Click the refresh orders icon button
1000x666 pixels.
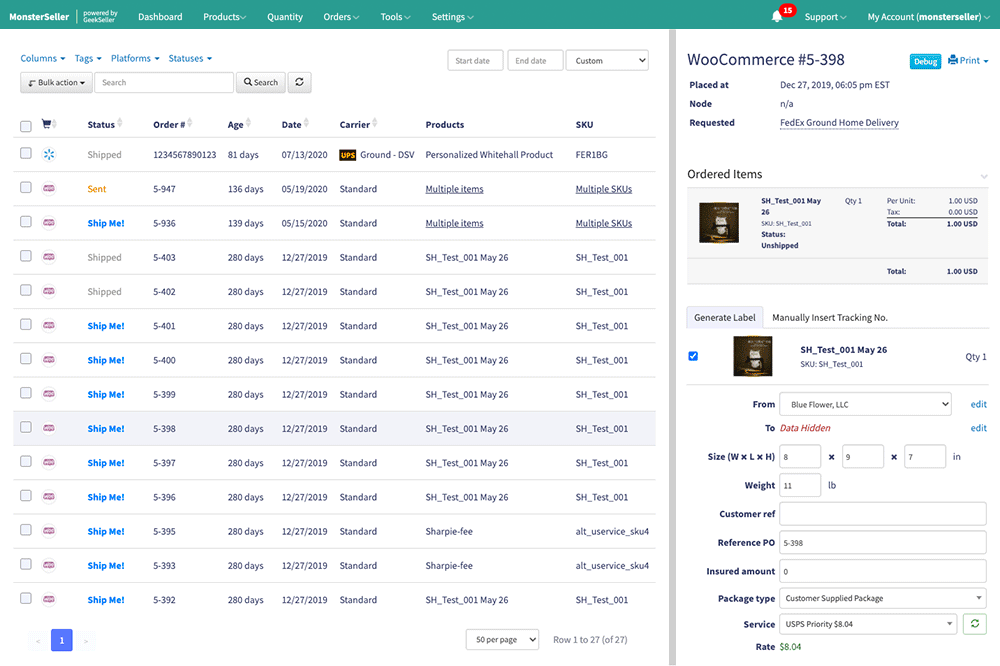[x=300, y=82]
